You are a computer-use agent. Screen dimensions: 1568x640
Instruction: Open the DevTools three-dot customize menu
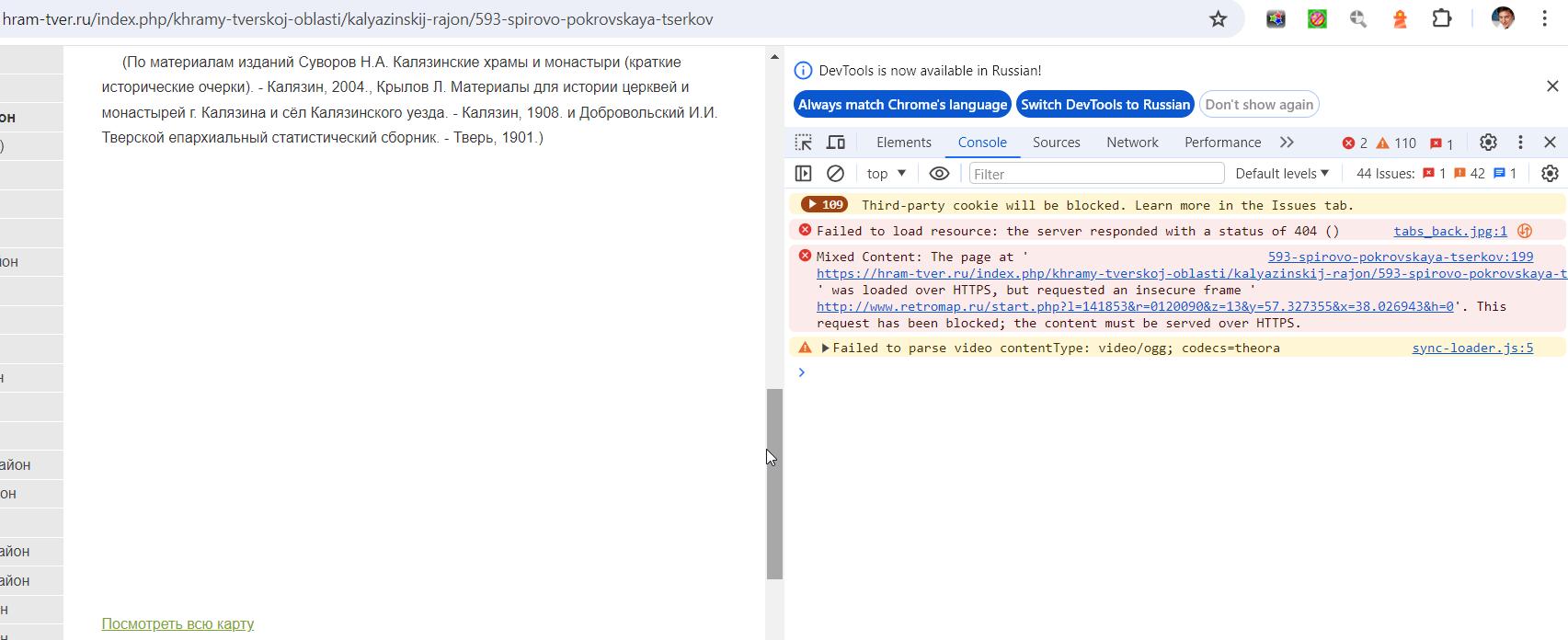pyautogui.click(x=1520, y=143)
